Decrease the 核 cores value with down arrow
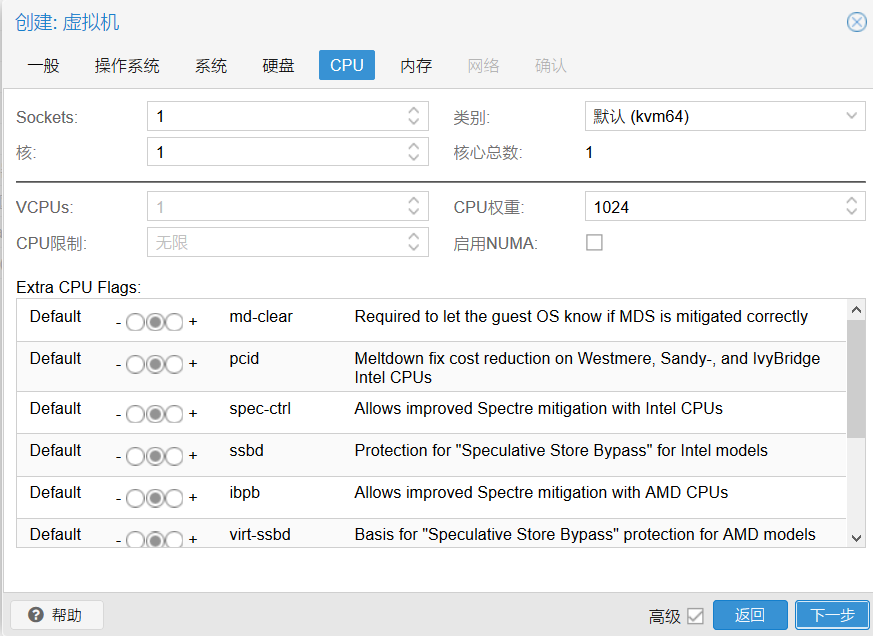 click(x=414, y=158)
